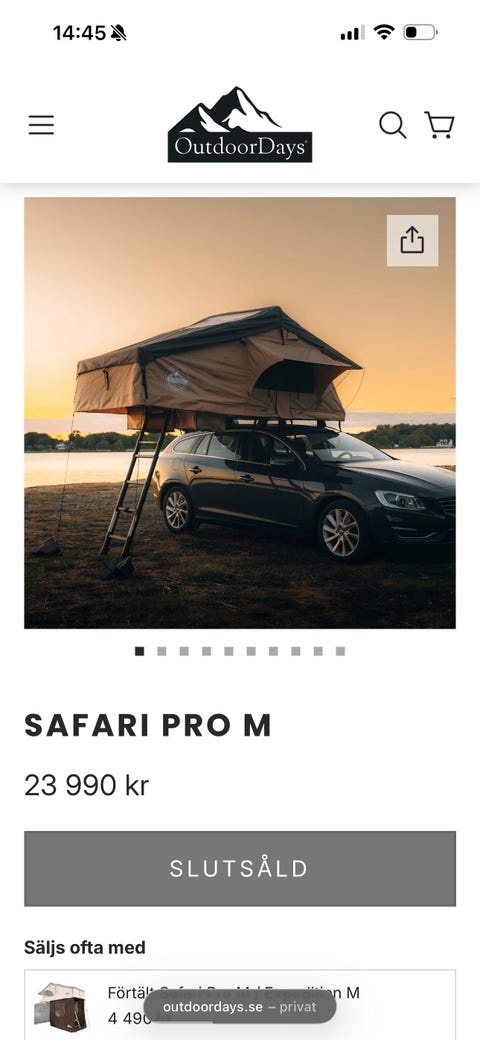Tap the silent mode bell icon
Image resolution: width=480 pixels, height=1040 pixels.
pos(118,32)
